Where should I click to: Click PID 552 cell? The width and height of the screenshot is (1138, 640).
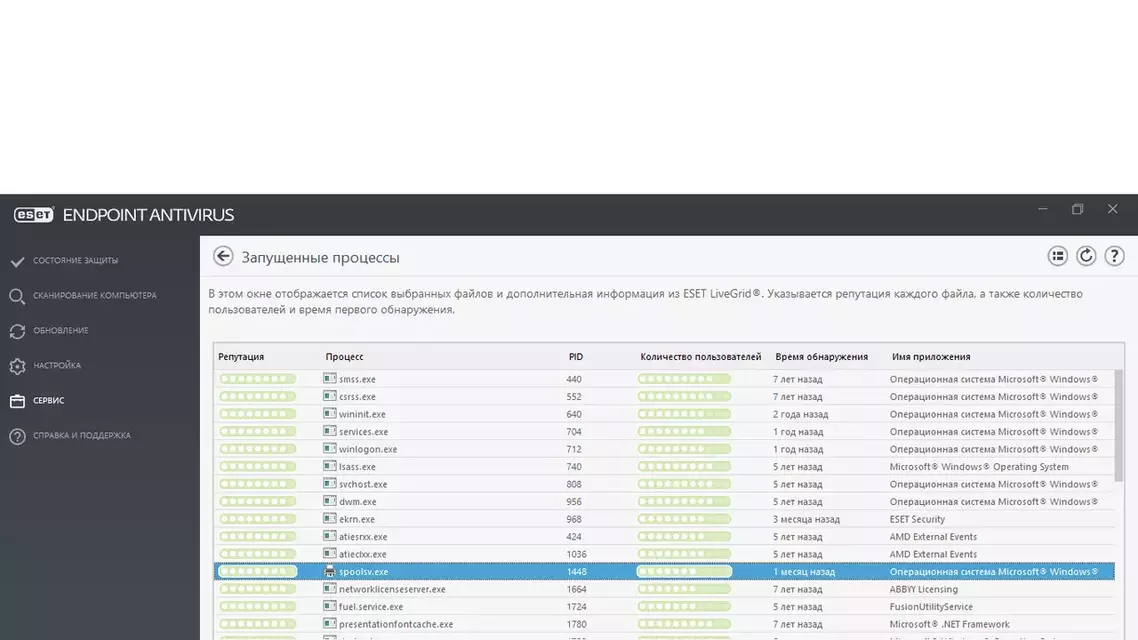click(x=574, y=396)
